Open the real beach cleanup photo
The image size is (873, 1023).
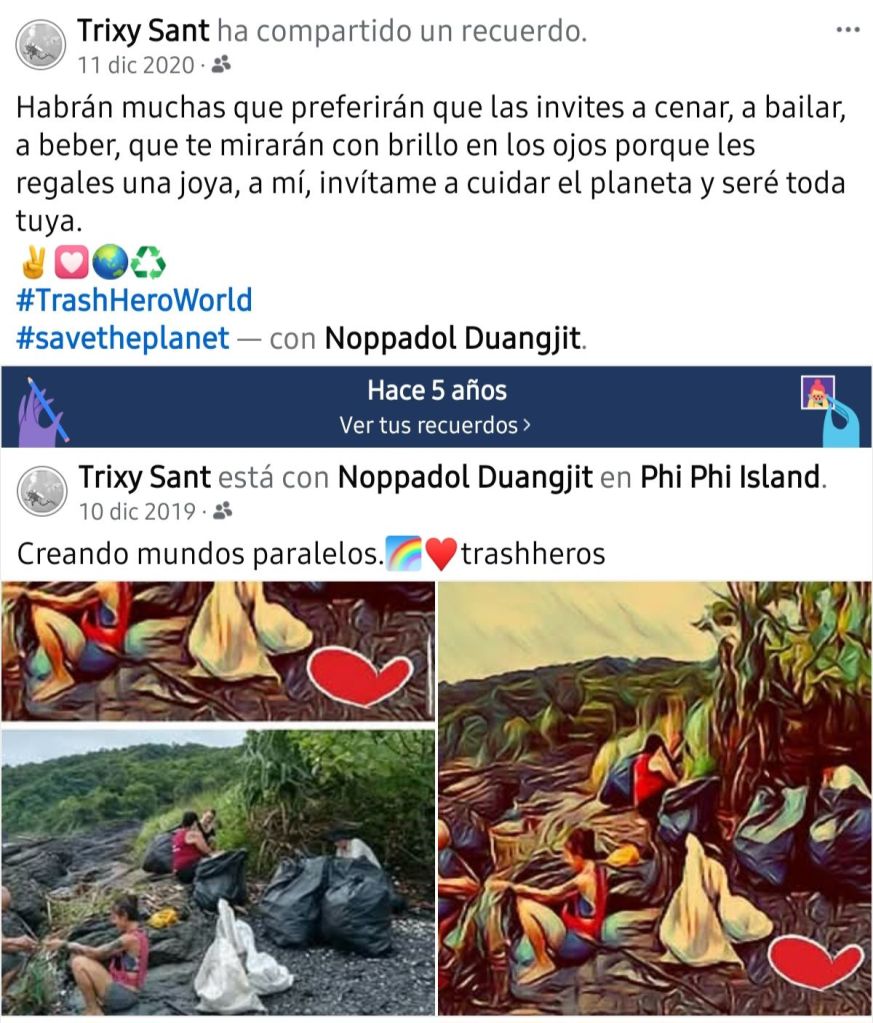[218, 872]
